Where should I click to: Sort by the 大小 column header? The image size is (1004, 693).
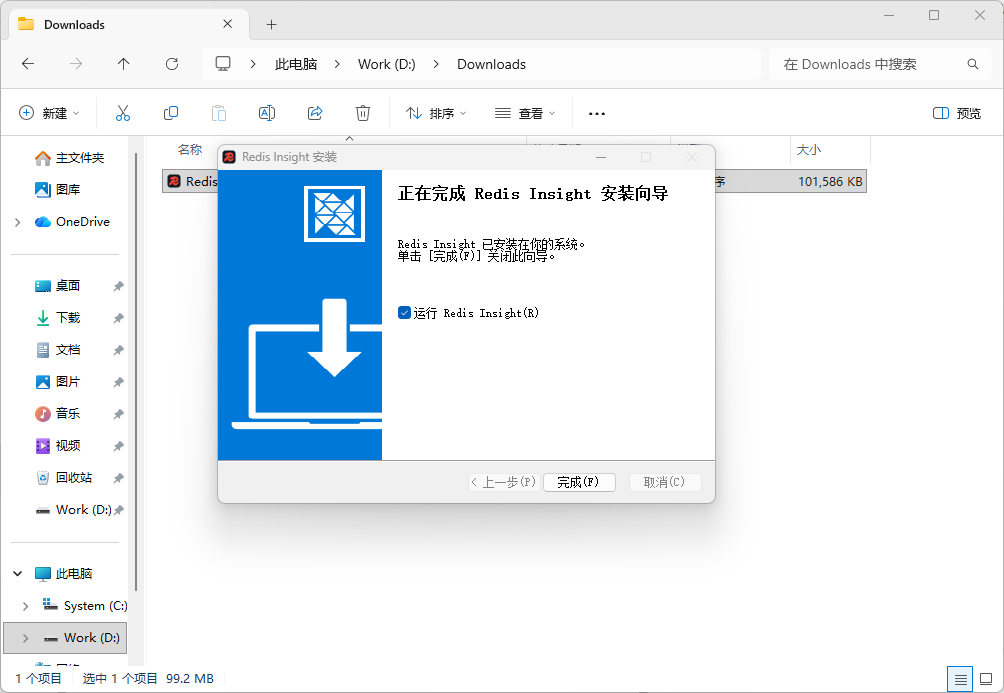pos(809,150)
